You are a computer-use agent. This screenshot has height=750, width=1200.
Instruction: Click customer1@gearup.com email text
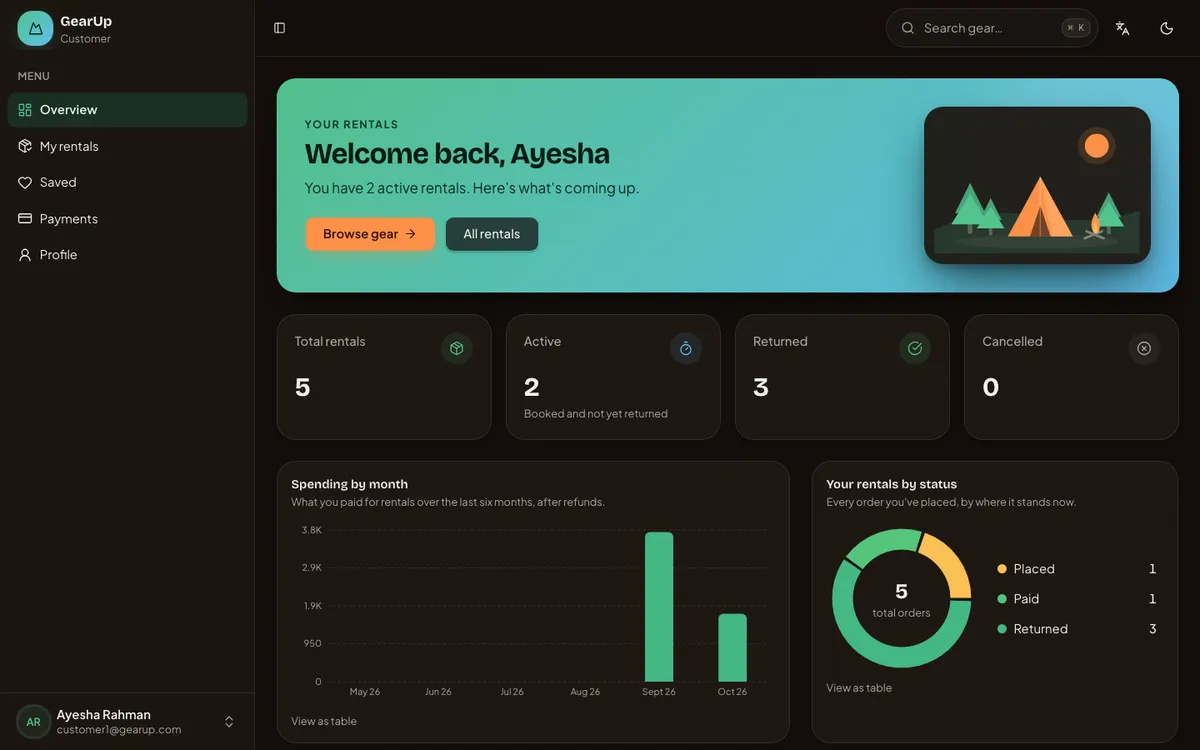pyautogui.click(x=119, y=730)
